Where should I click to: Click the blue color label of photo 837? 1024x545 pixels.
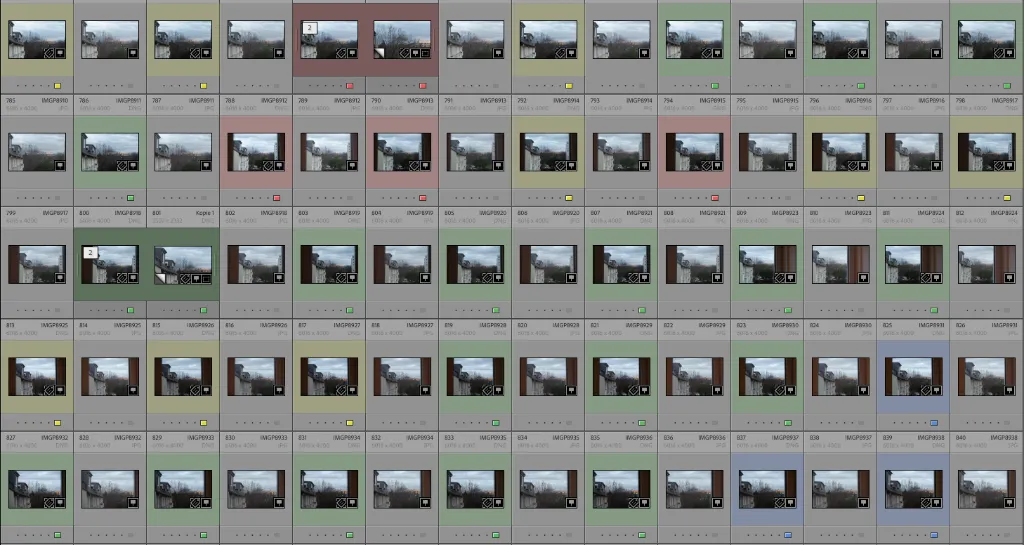[789, 535]
